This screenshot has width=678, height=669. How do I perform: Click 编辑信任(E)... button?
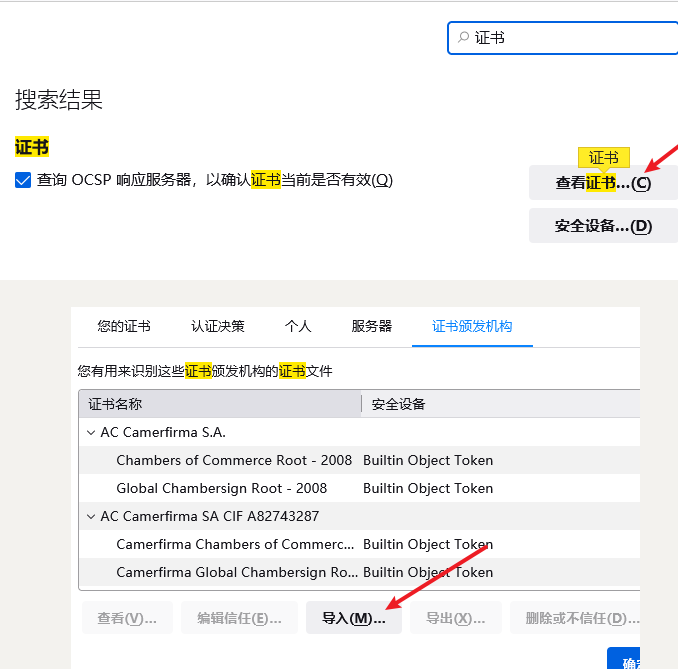(x=239, y=618)
